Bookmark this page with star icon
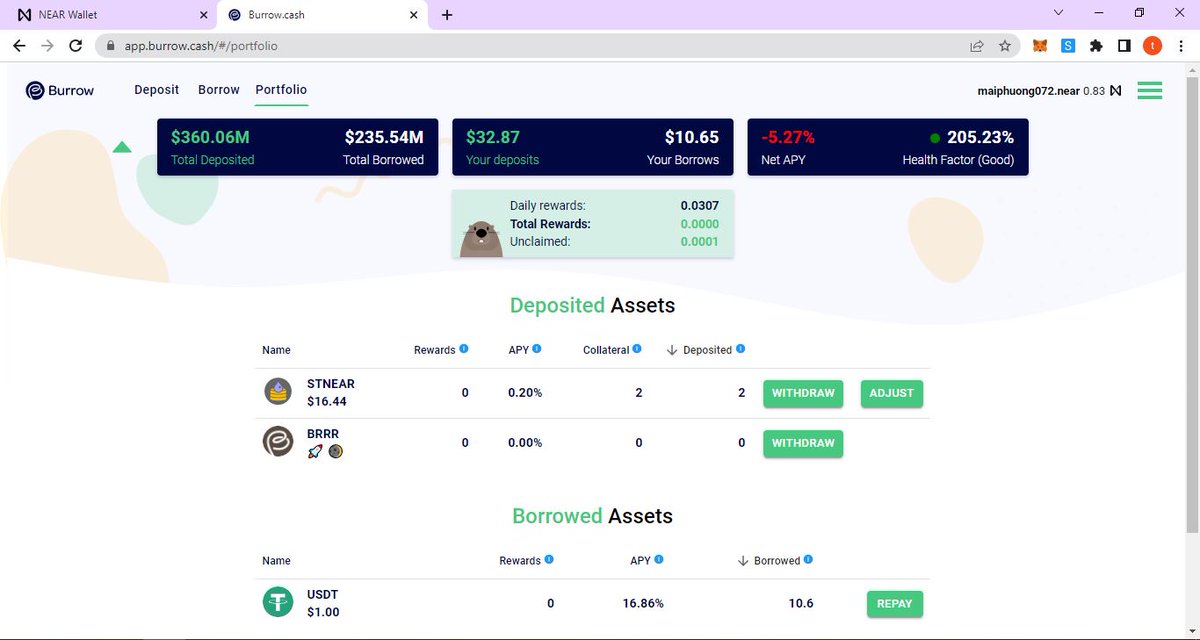The image size is (1200, 640). 1005,46
